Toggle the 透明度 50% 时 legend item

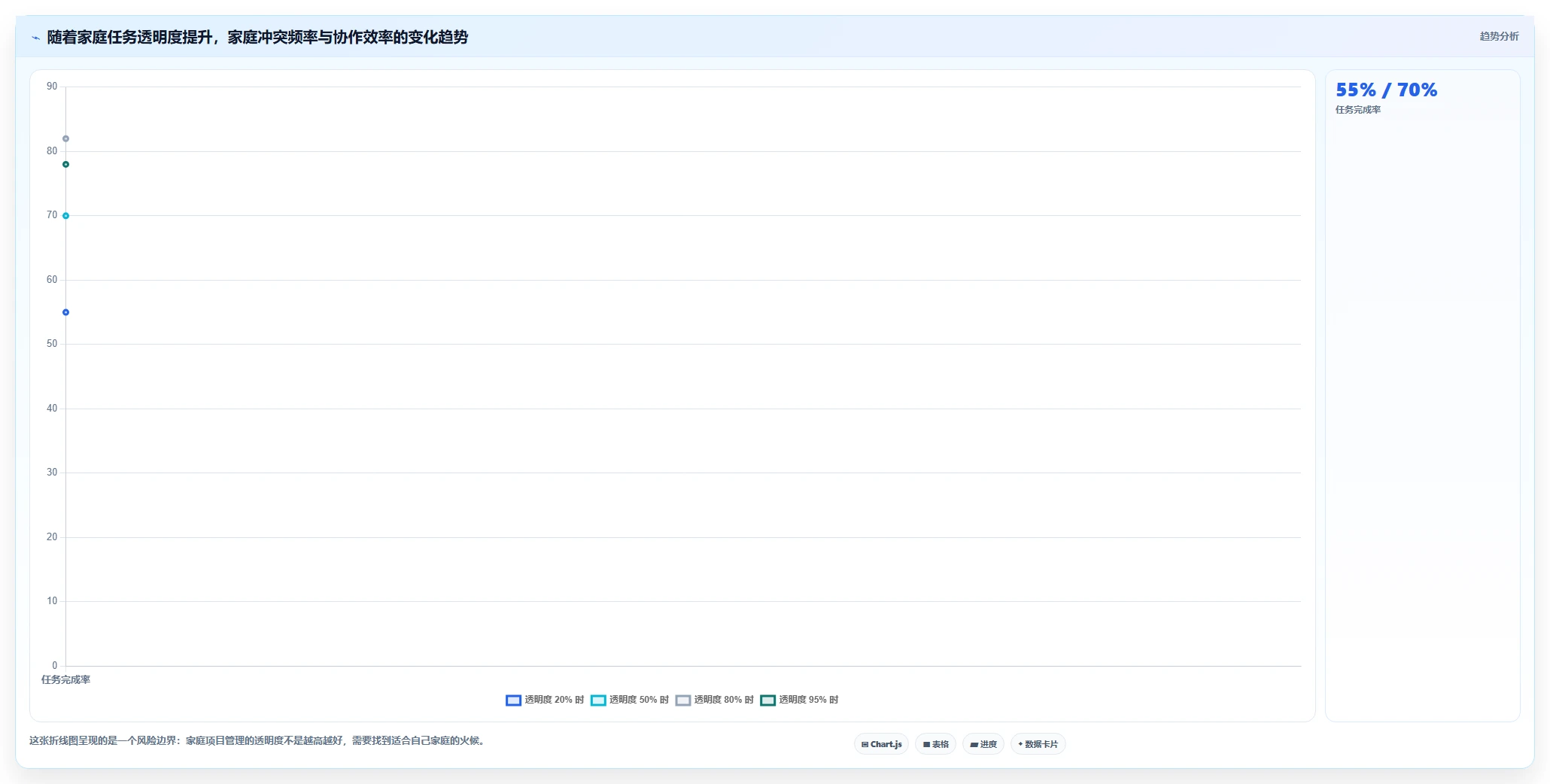(x=630, y=700)
